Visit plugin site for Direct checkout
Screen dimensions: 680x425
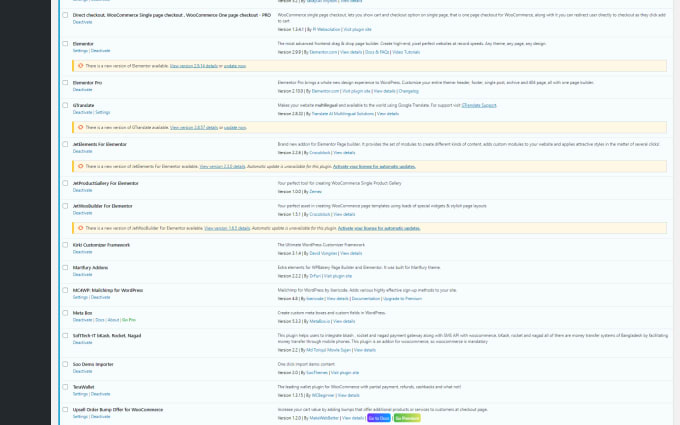coord(357,29)
